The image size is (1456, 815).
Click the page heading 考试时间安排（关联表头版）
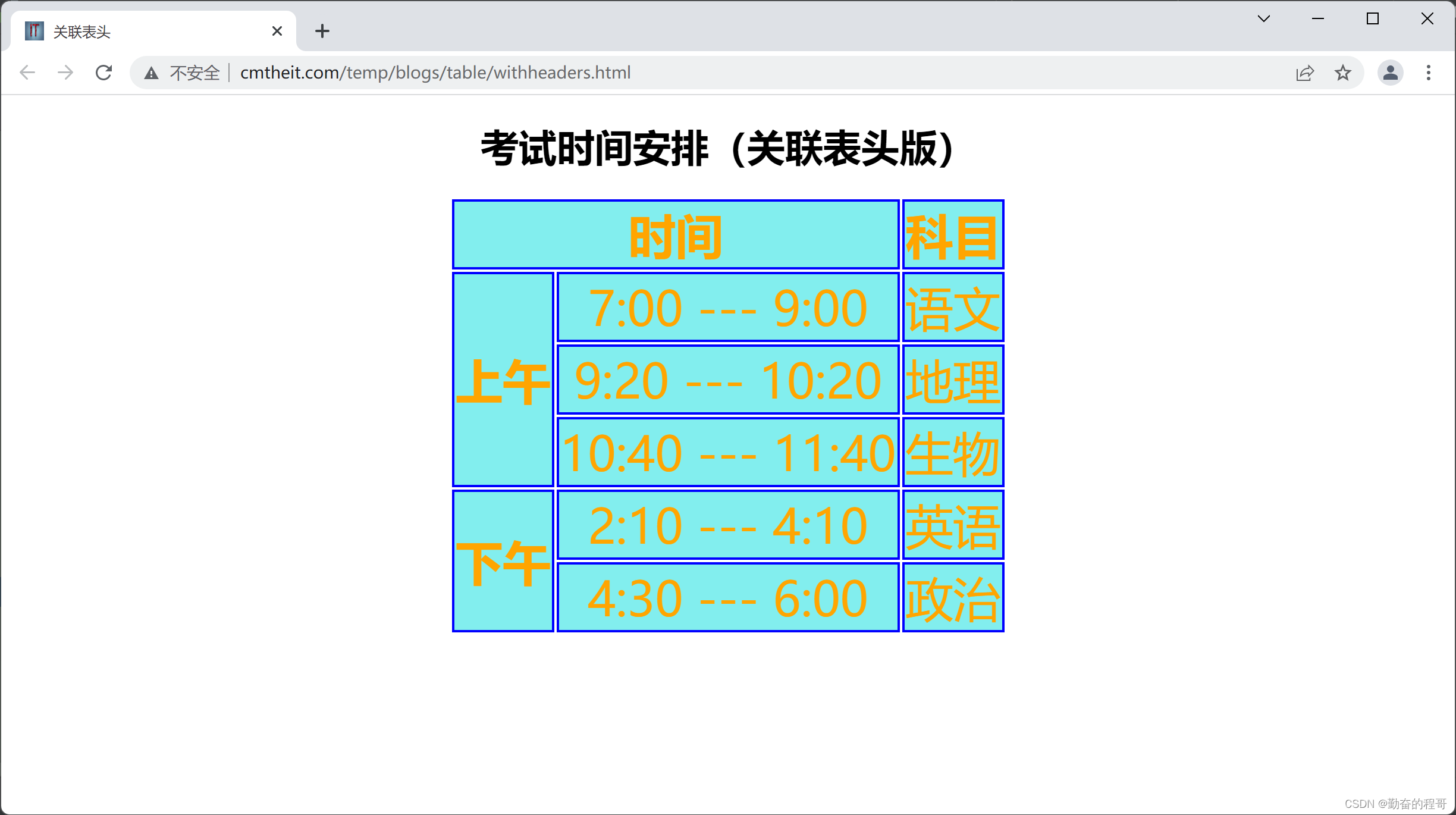[717, 148]
